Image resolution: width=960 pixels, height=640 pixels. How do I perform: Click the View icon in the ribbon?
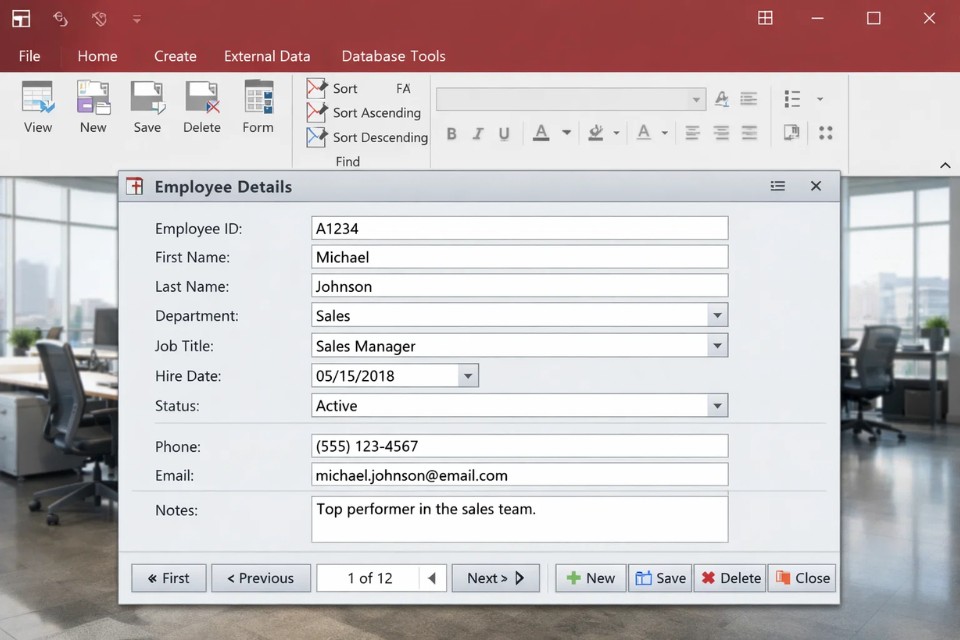pos(38,107)
